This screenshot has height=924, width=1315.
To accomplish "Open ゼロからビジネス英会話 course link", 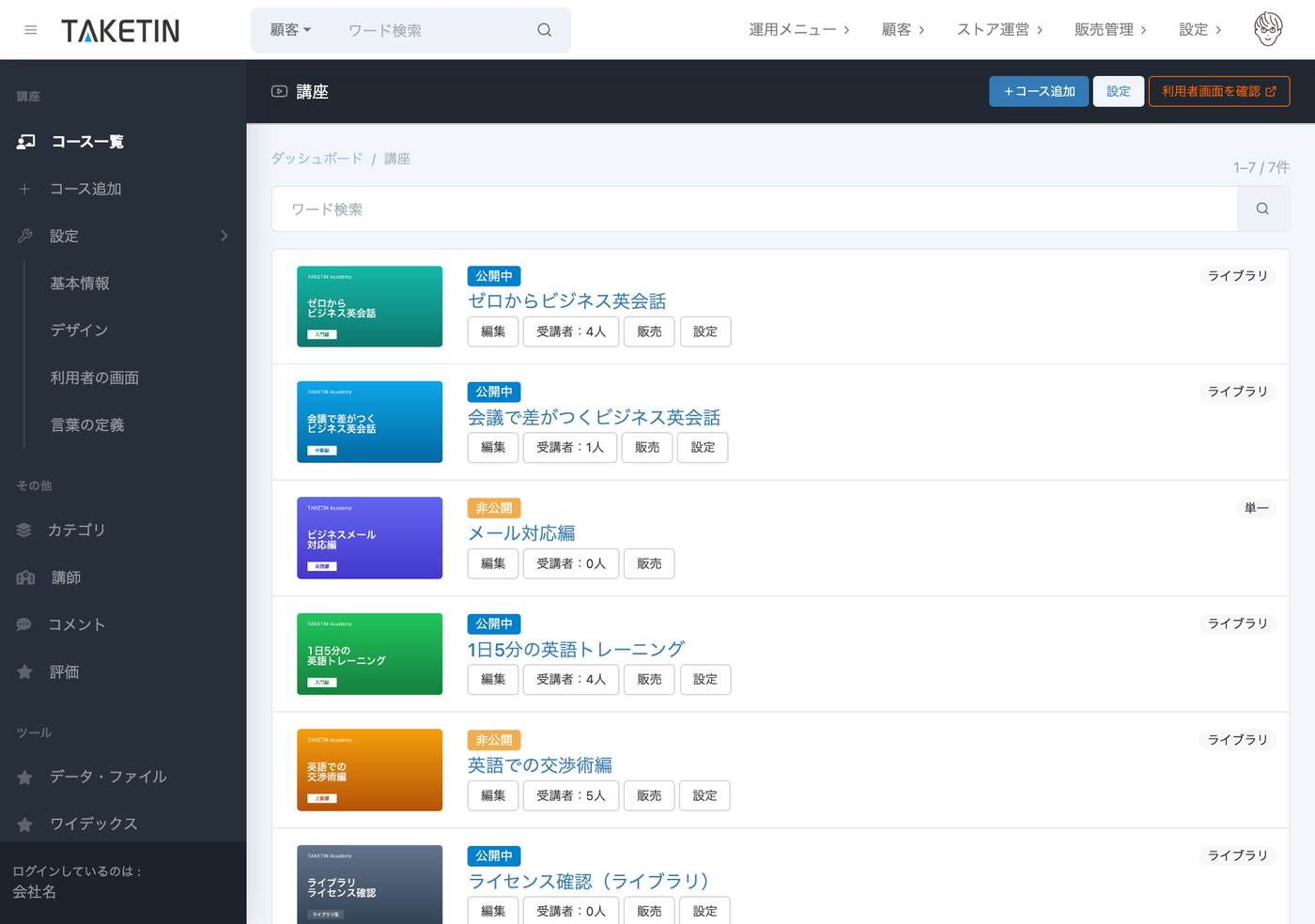I will point(566,301).
